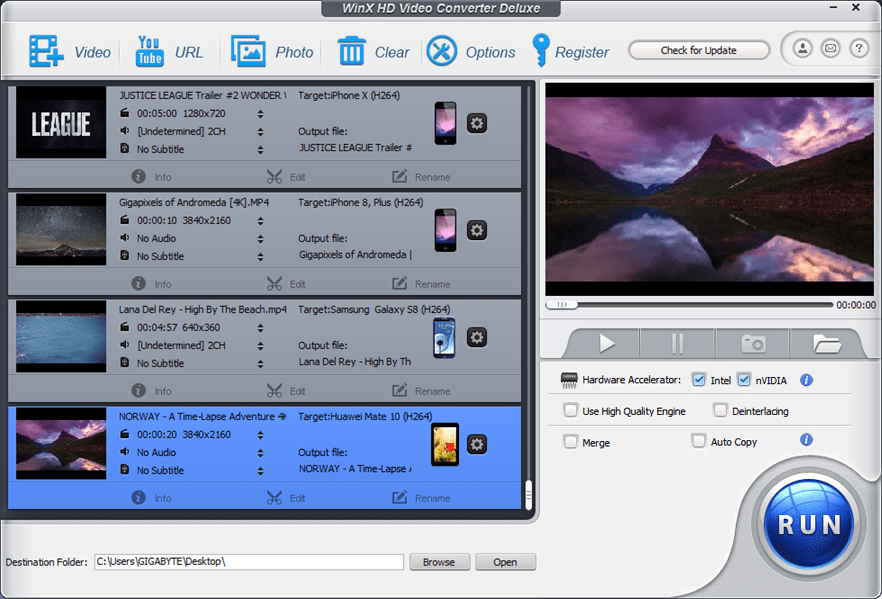Click Edit under NORWAY Time-Lapse video
882x599 pixels.
click(286, 498)
